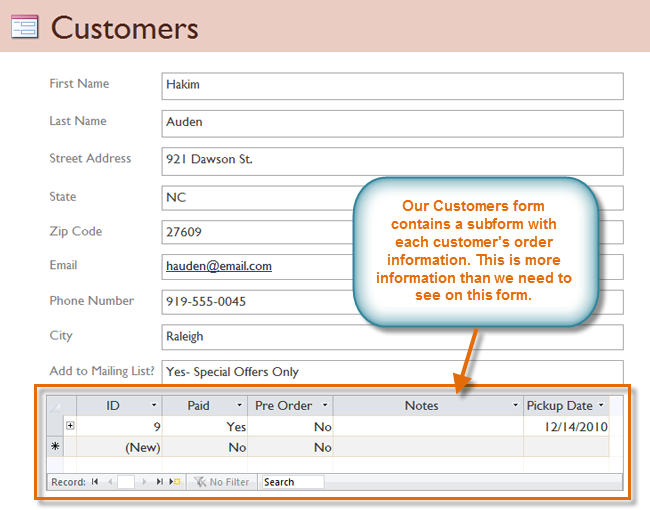Viewport: 650px width, 510px height.
Task: Click the First Name field containing Hakim
Action: (392, 86)
